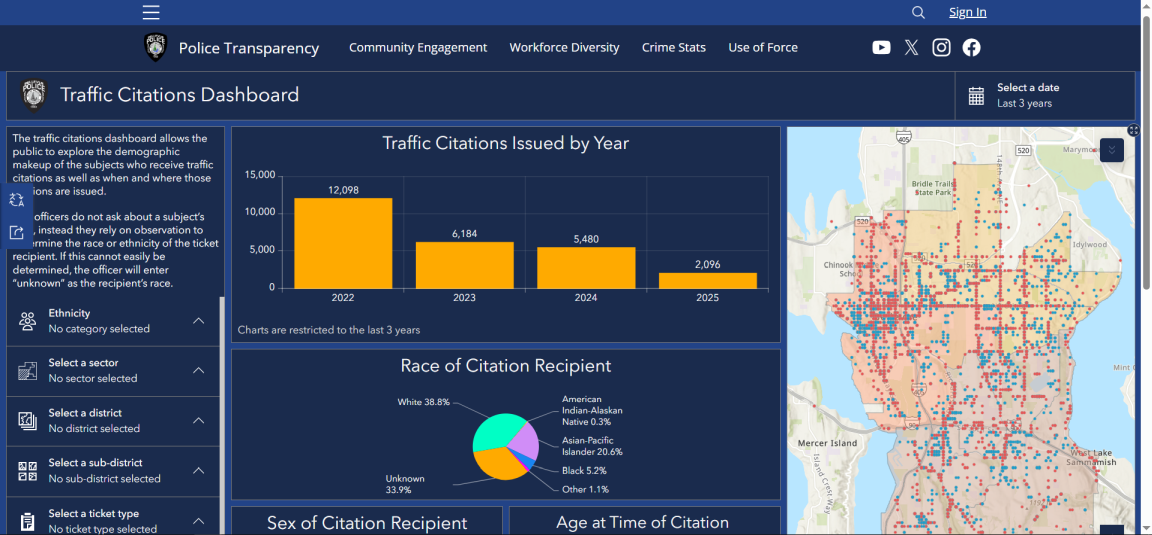This screenshot has width=1152, height=535.
Task: Click the 'Sex of Citation Recipient' heading
Action: [367, 523]
